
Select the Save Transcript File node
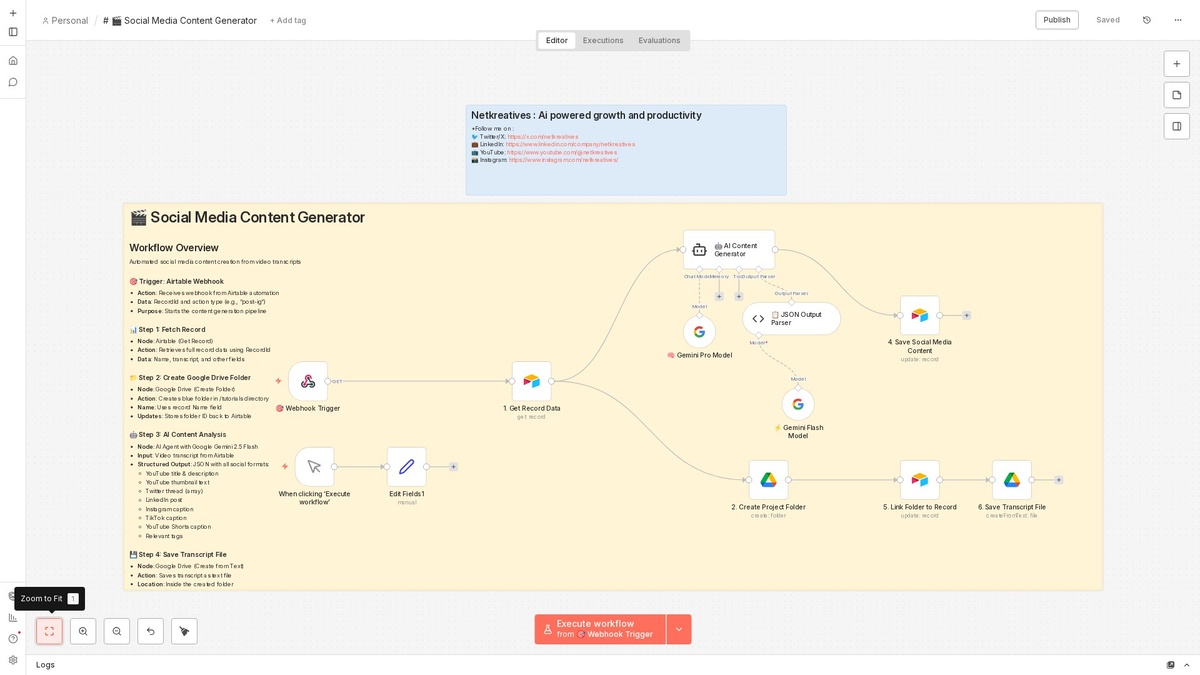click(1012, 480)
